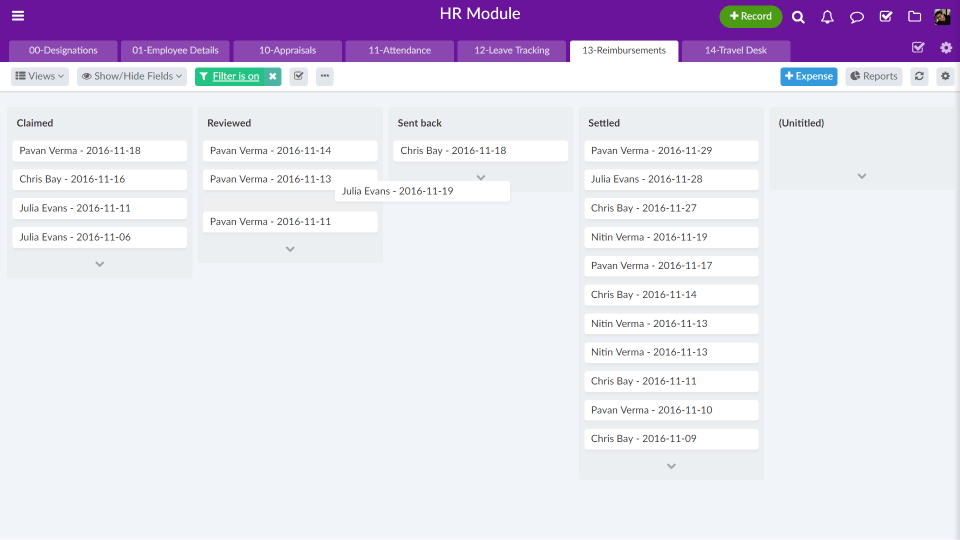Expand more cards in Settled column
This screenshot has width=960, height=540.
point(671,467)
